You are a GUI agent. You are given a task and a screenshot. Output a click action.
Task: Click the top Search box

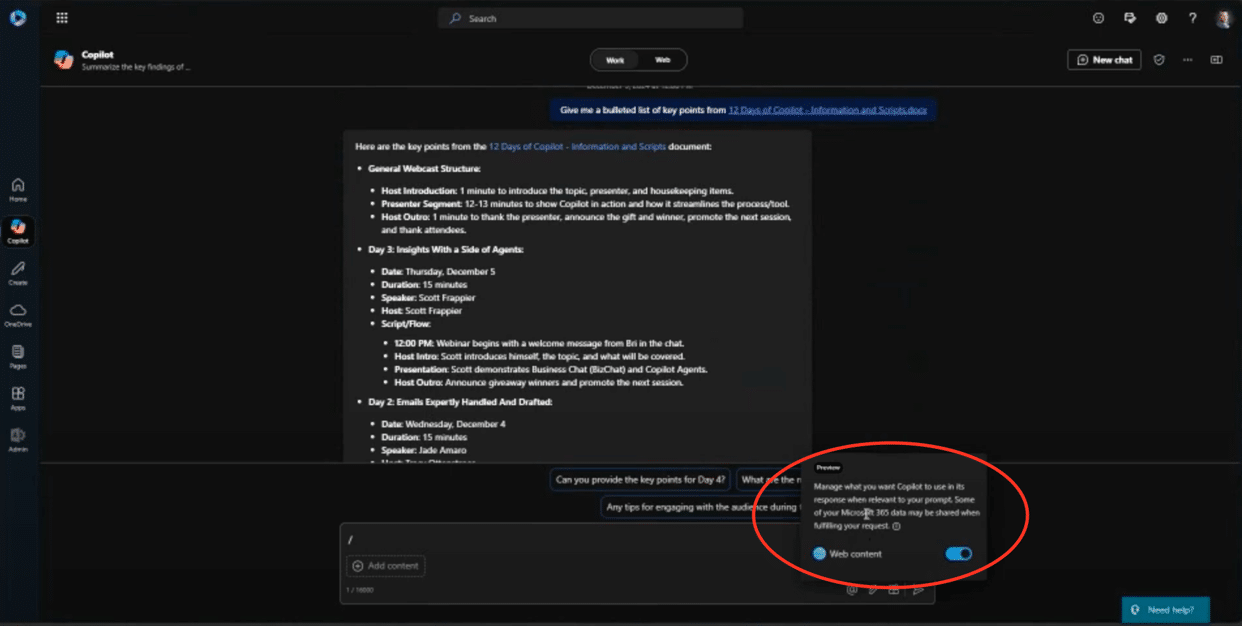tap(590, 18)
